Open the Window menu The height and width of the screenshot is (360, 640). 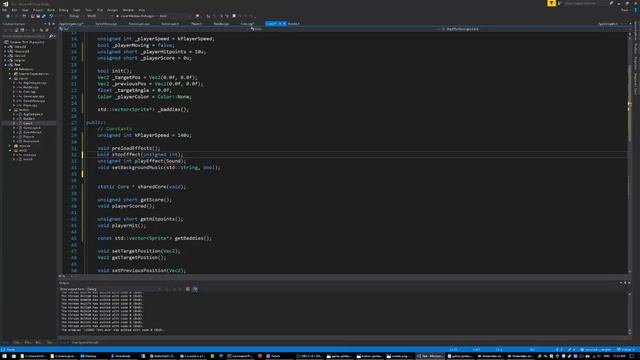pos(128,10)
